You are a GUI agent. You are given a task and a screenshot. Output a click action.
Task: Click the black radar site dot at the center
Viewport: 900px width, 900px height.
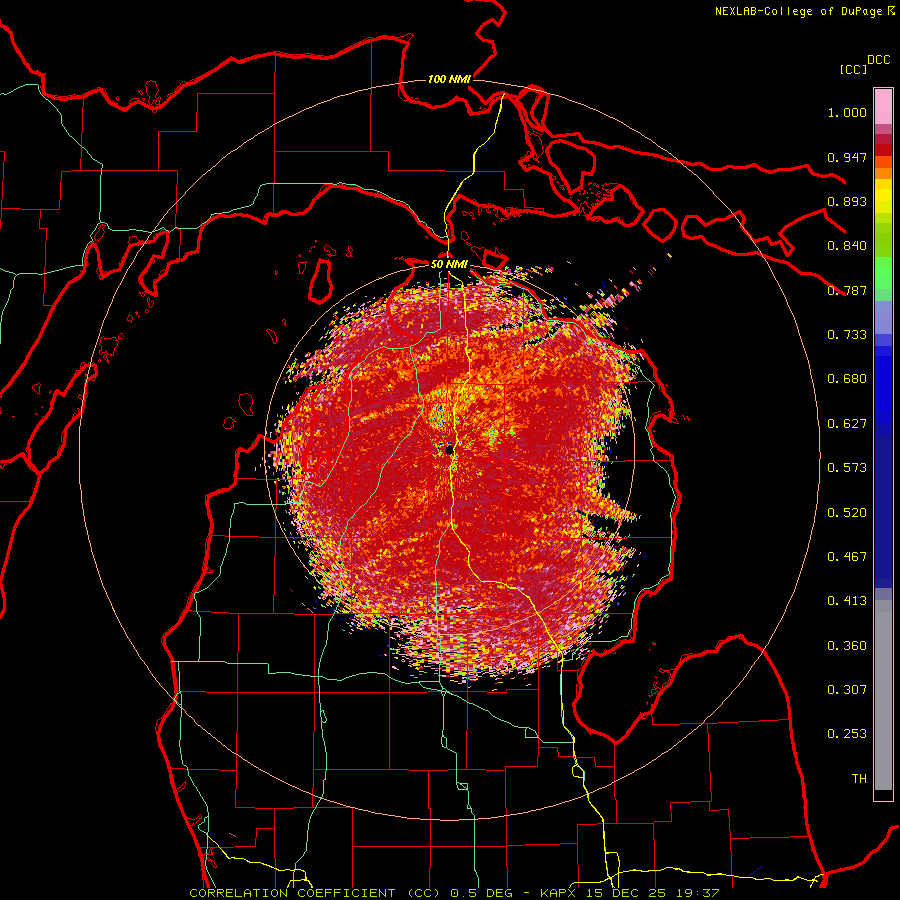point(450,450)
